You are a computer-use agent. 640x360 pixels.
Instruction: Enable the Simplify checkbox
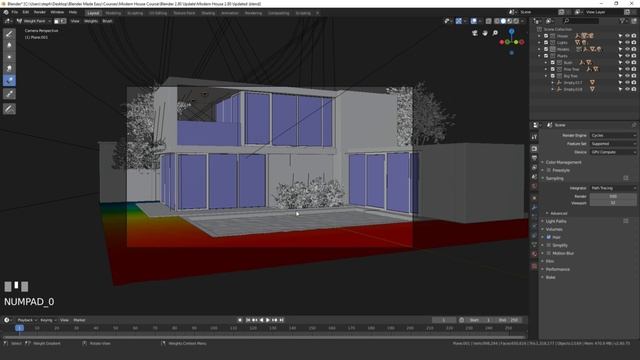pos(549,245)
